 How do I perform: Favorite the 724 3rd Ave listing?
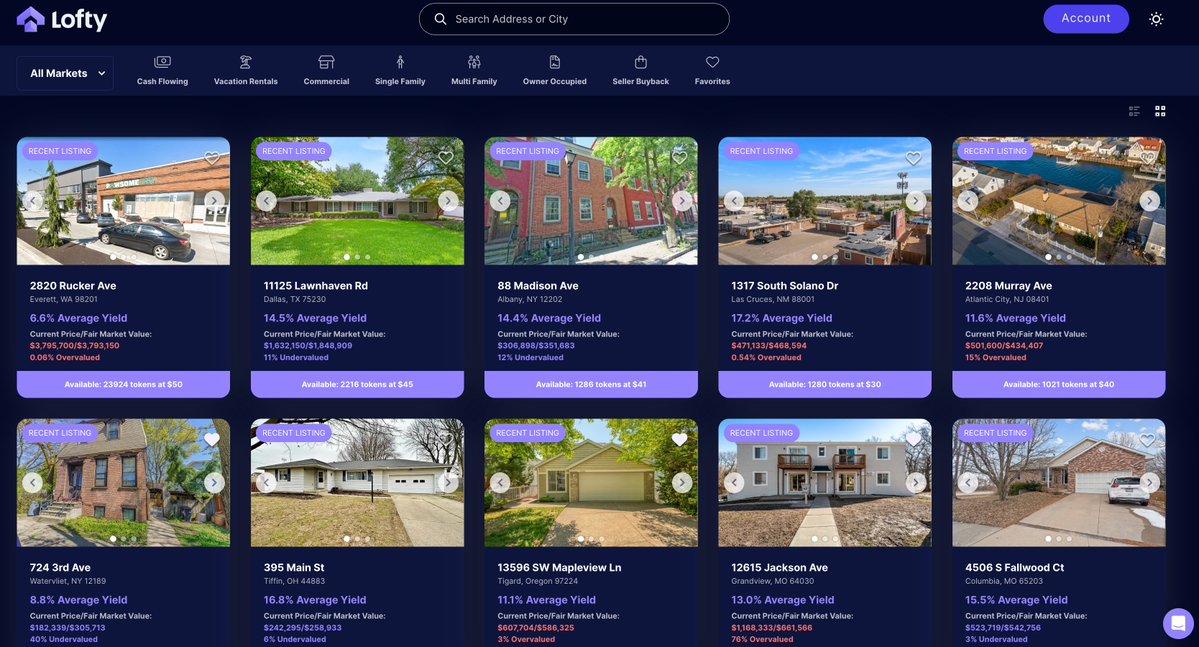pos(212,439)
